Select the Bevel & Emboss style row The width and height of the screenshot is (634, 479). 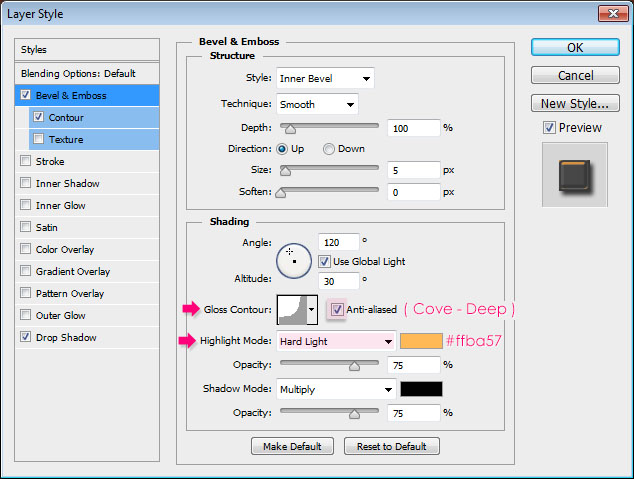(x=87, y=95)
